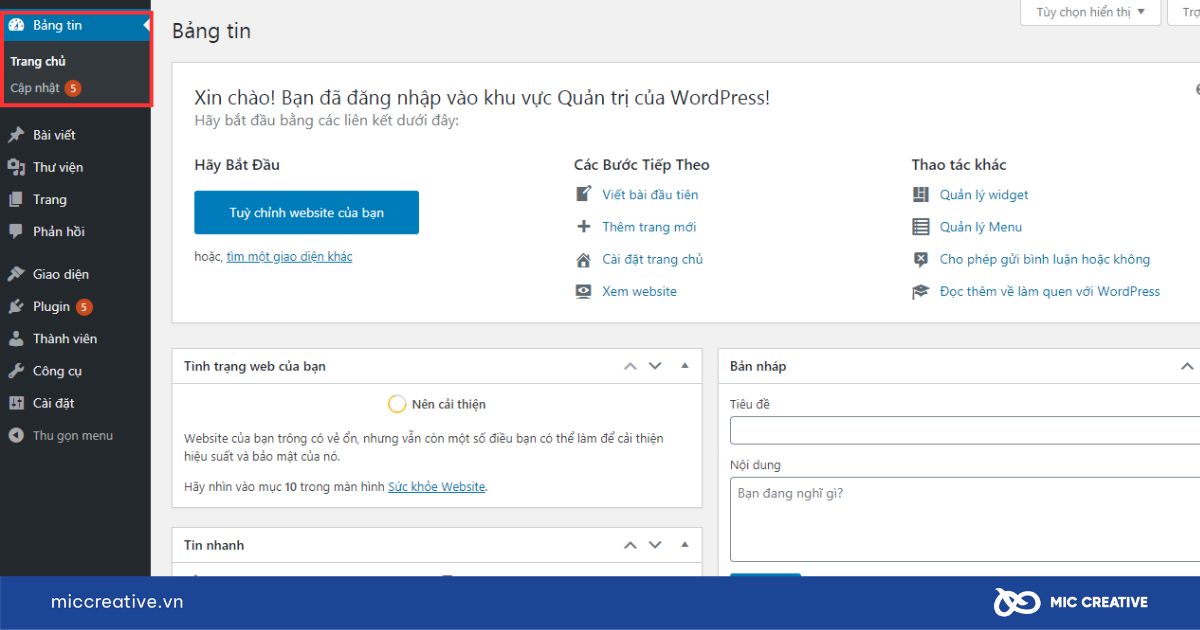Click the Tiêu đề input field
1200x630 pixels.
965,431
